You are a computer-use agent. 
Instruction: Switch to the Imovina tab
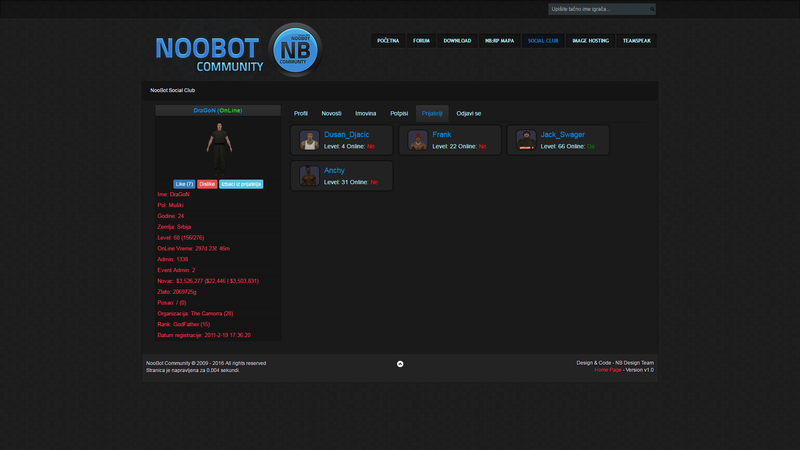366,113
